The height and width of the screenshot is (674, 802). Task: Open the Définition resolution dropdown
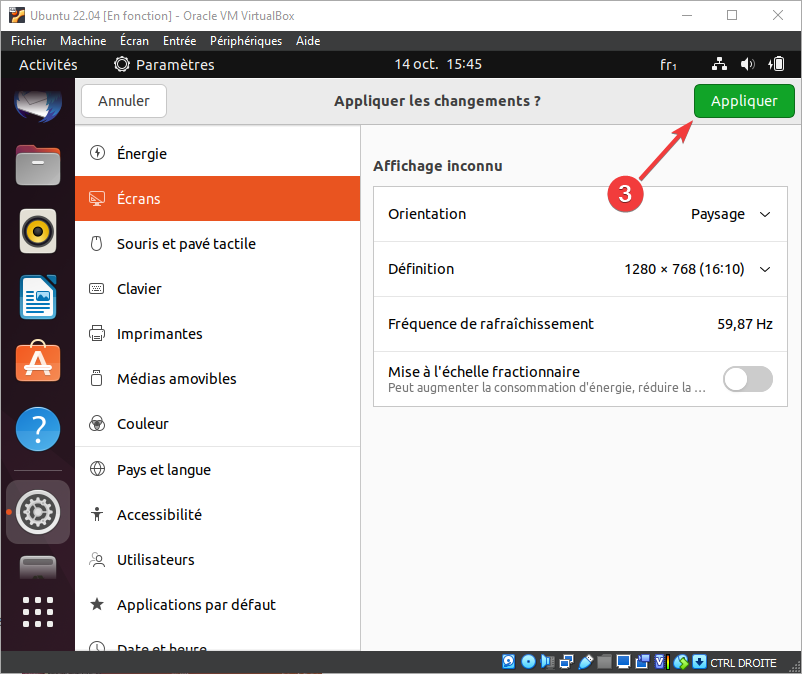(697, 269)
